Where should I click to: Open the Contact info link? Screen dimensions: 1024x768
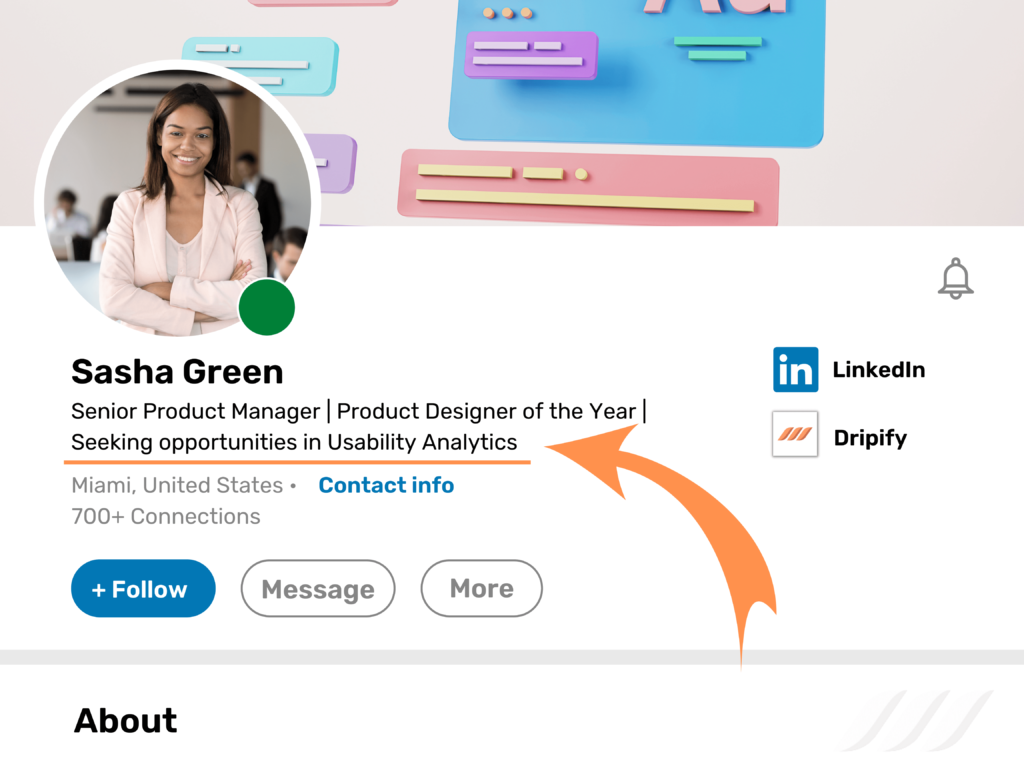386,485
